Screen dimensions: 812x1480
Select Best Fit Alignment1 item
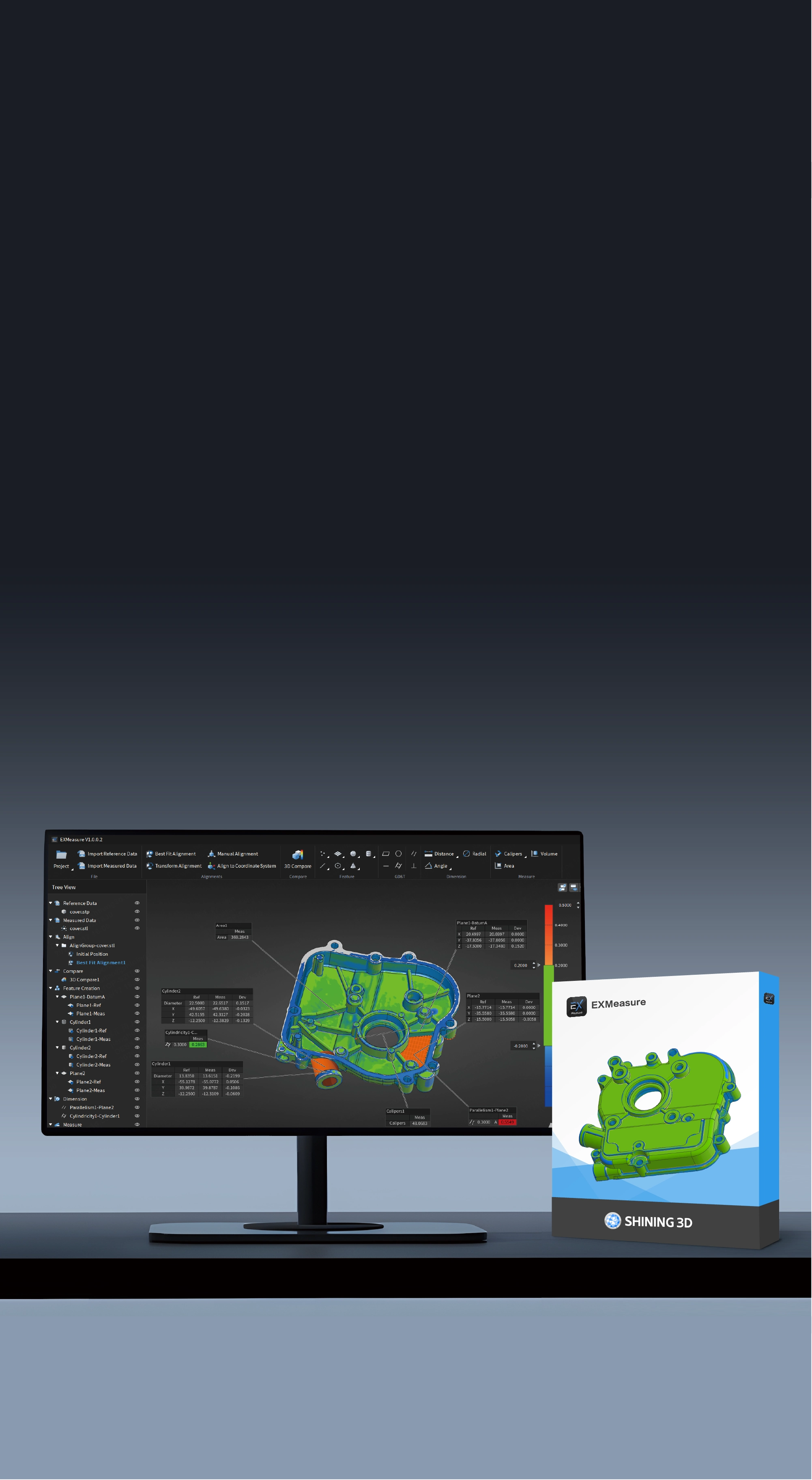pyautogui.click(x=101, y=963)
